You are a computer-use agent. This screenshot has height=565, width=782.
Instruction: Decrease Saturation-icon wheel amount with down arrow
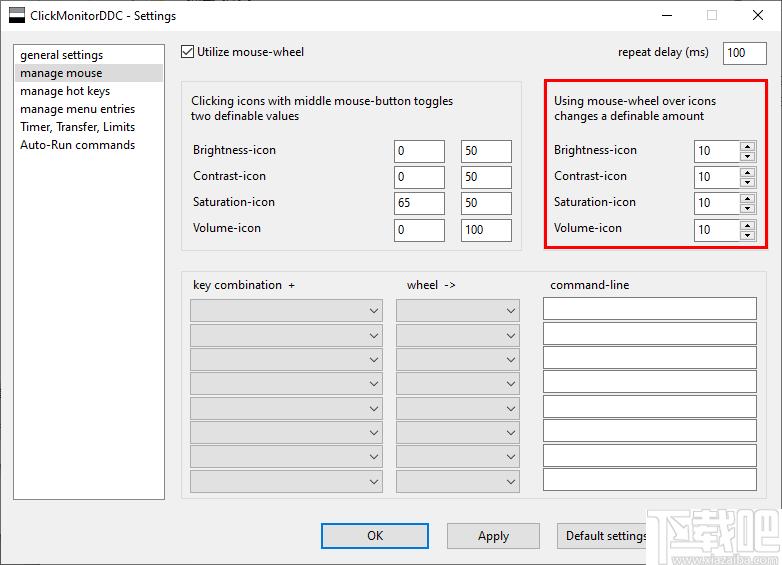click(x=747, y=208)
